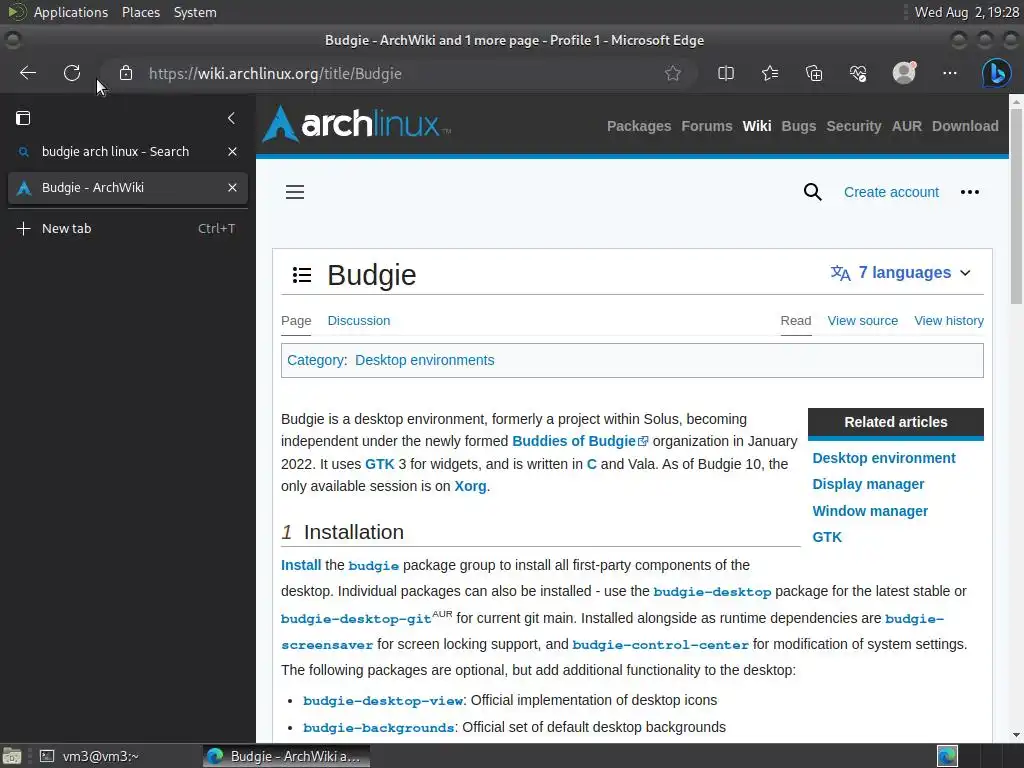Select the Budgie - ArchWiki tab
The width and height of the screenshot is (1024, 768).
127,187
